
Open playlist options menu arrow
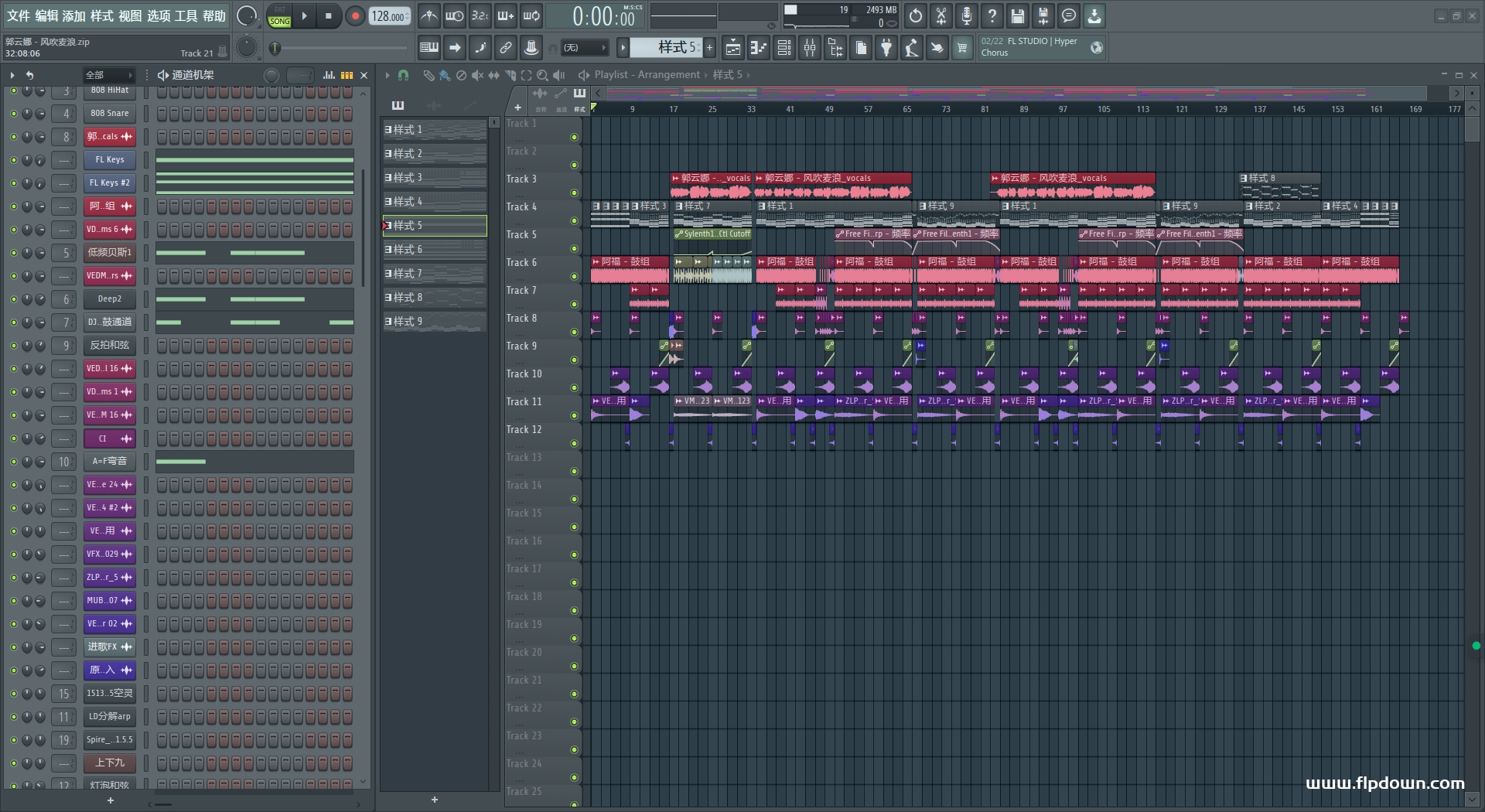click(387, 75)
